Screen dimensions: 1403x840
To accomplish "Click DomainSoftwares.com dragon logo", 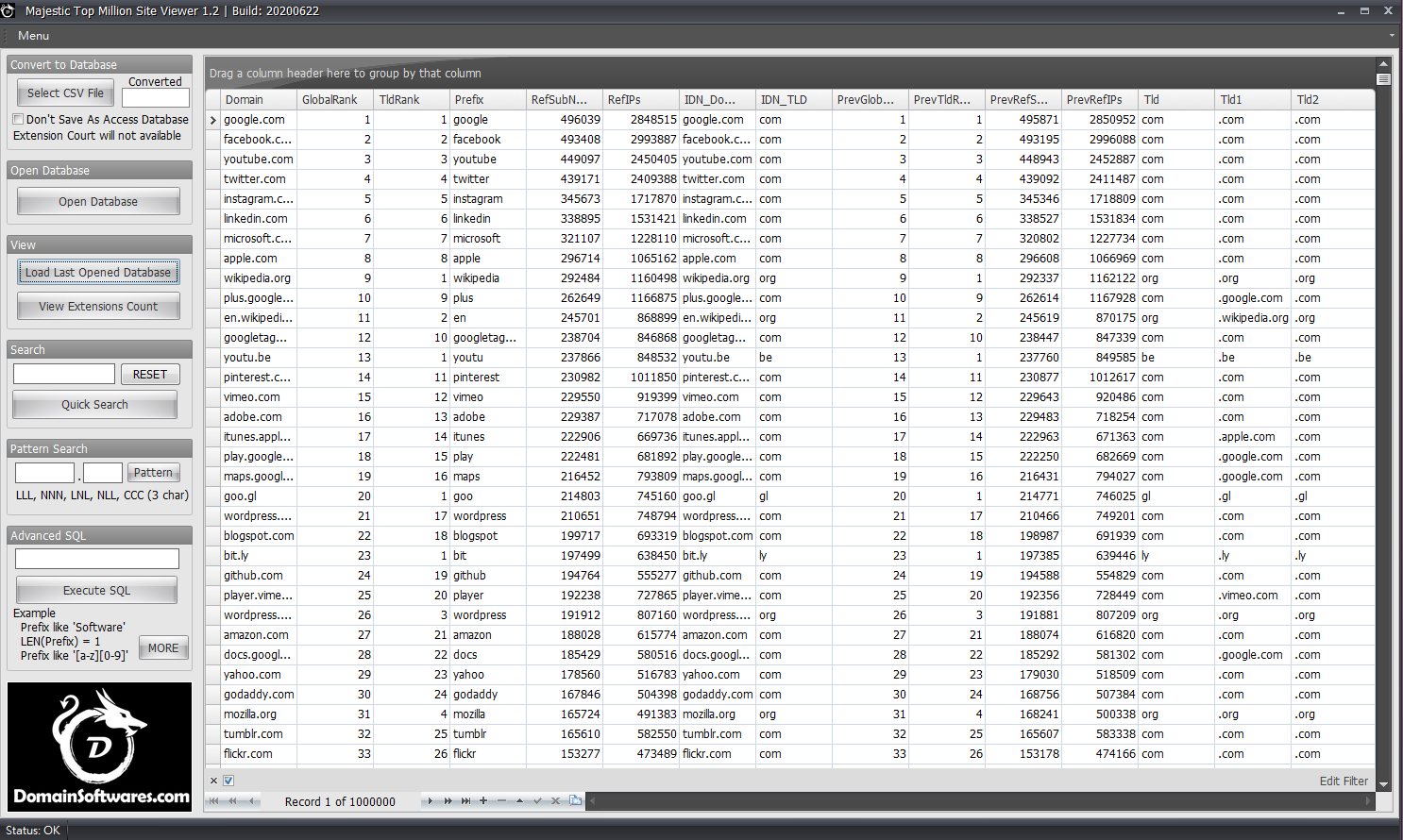I will [99, 747].
